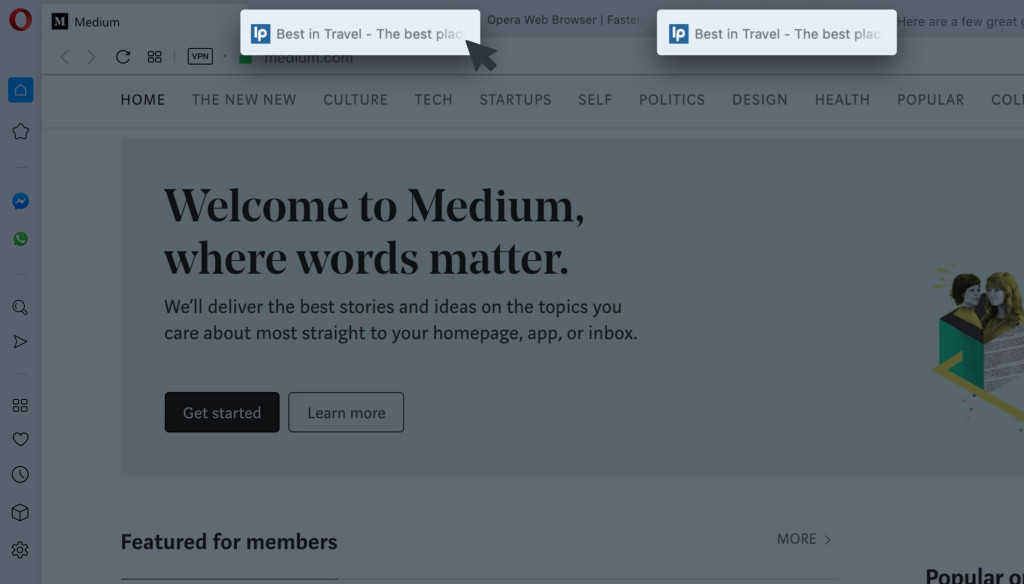Open the CULTURE section in Medium navigation
Screen dimensions: 1024x584
pyautogui.click(x=355, y=100)
